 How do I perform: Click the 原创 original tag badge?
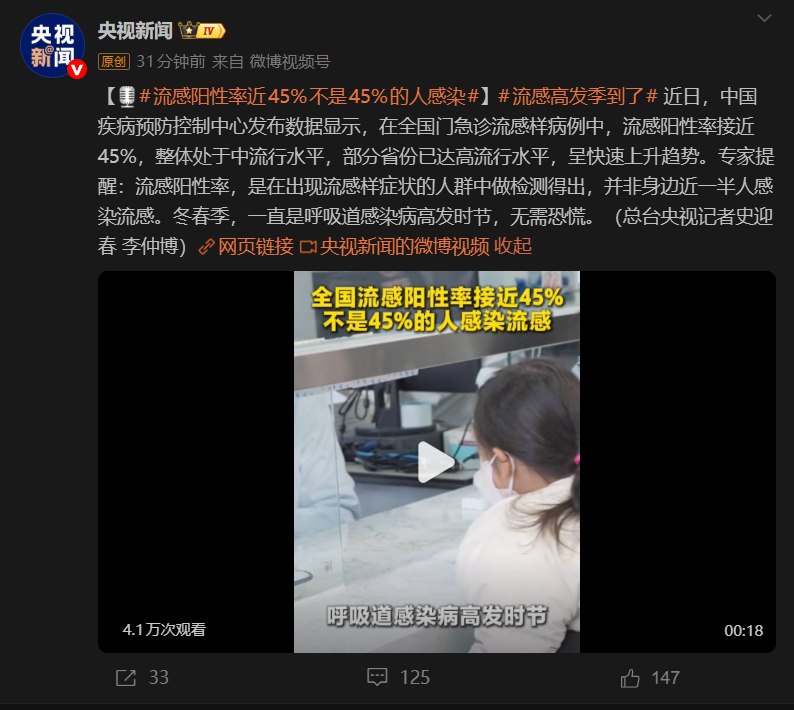click(113, 62)
